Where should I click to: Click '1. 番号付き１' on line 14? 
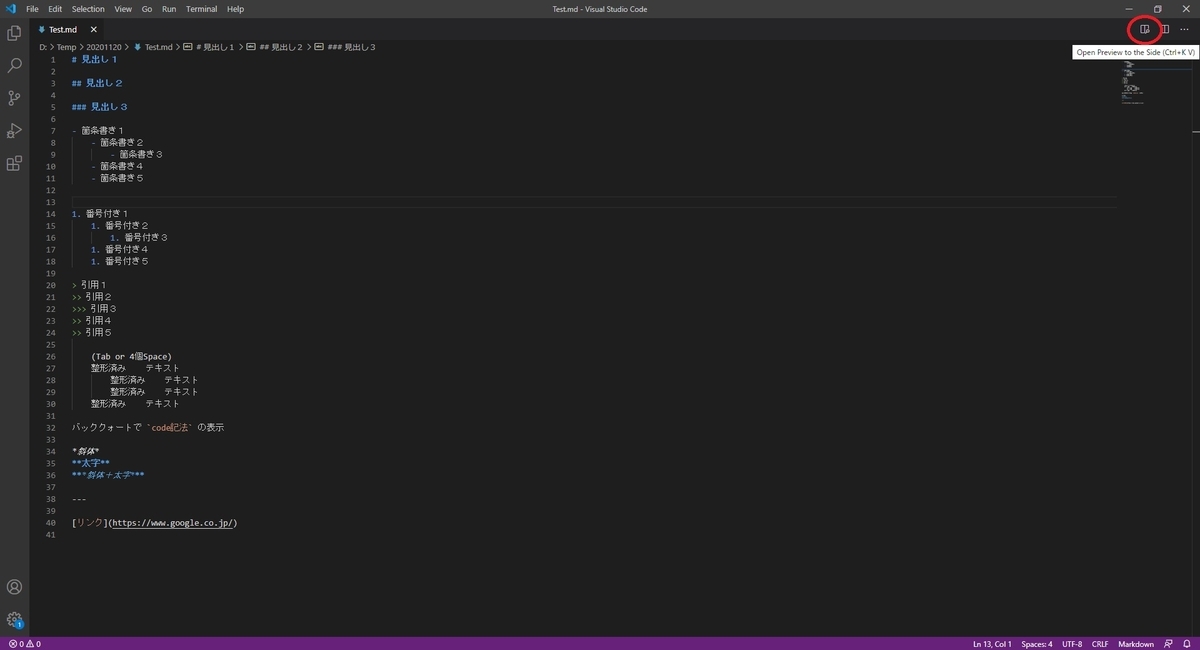(100, 214)
